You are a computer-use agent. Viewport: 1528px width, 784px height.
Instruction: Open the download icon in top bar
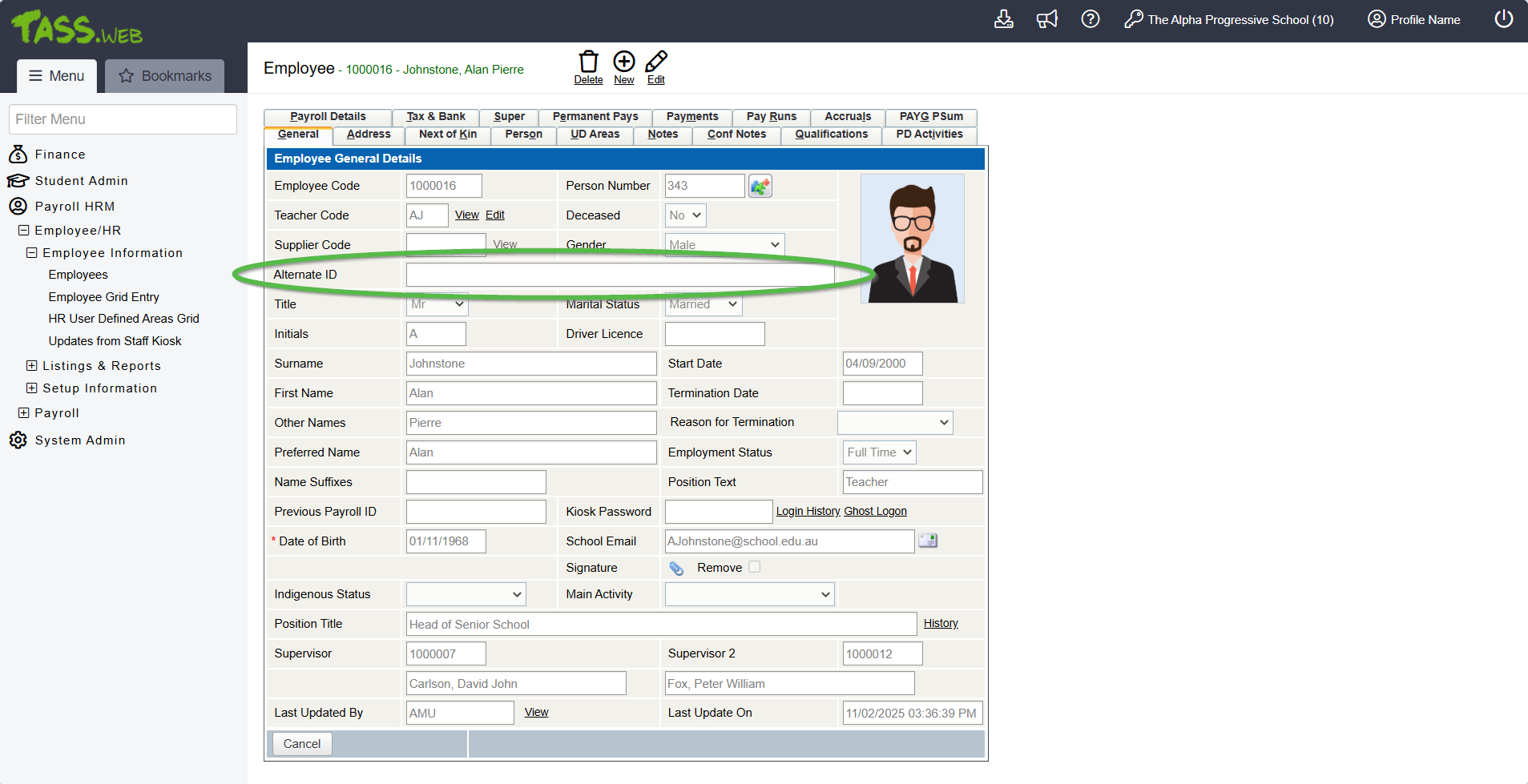pyautogui.click(x=1003, y=19)
